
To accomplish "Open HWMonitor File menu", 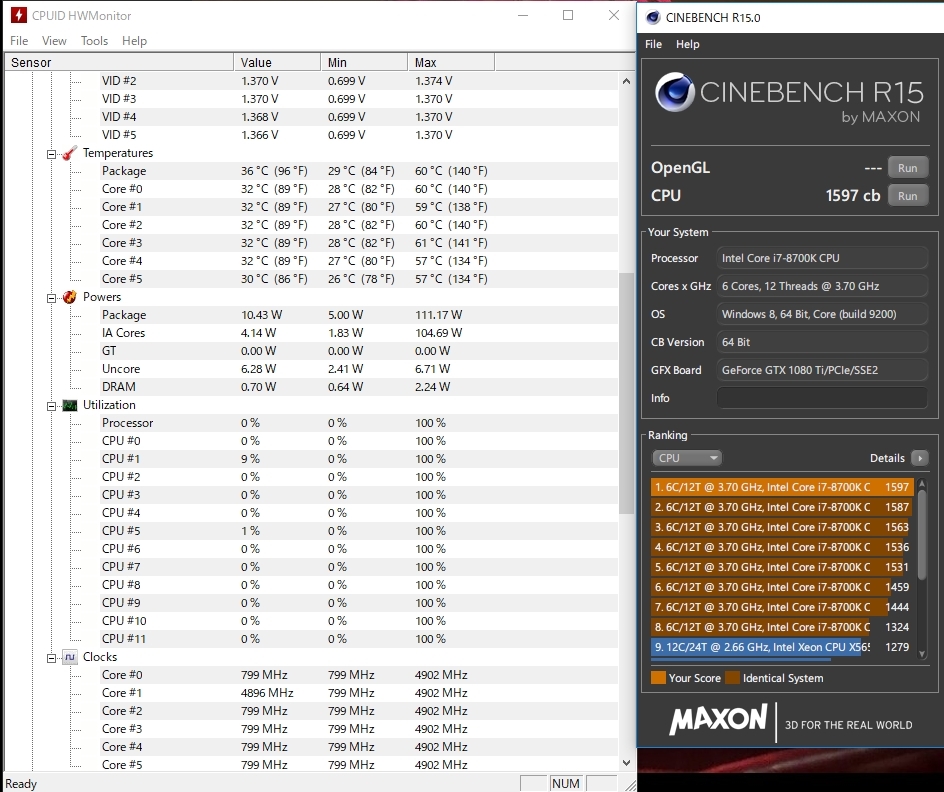I will coord(19,40).
